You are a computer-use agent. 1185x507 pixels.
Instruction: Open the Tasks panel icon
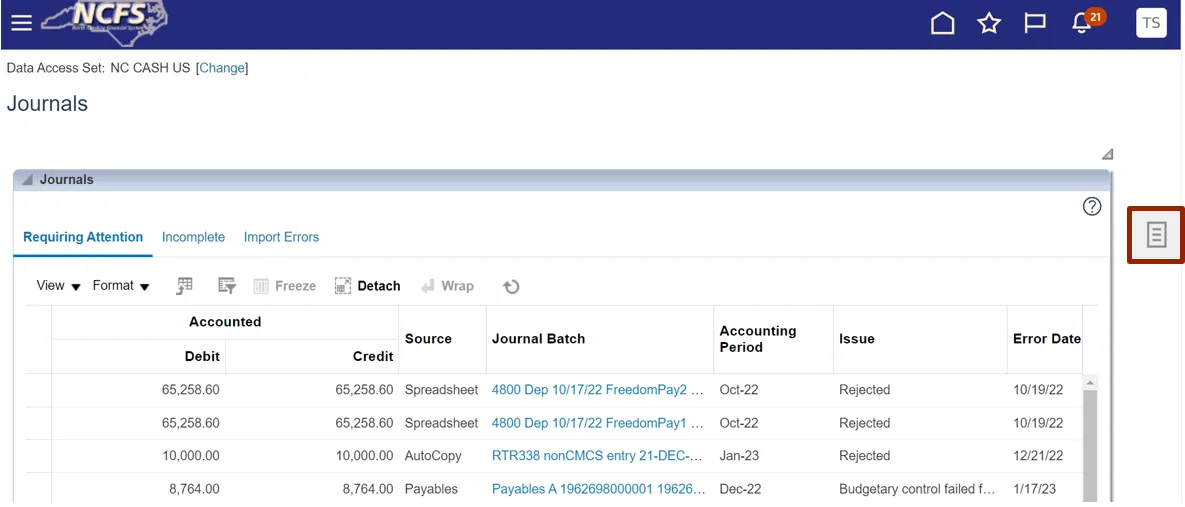click(1156, 235)
